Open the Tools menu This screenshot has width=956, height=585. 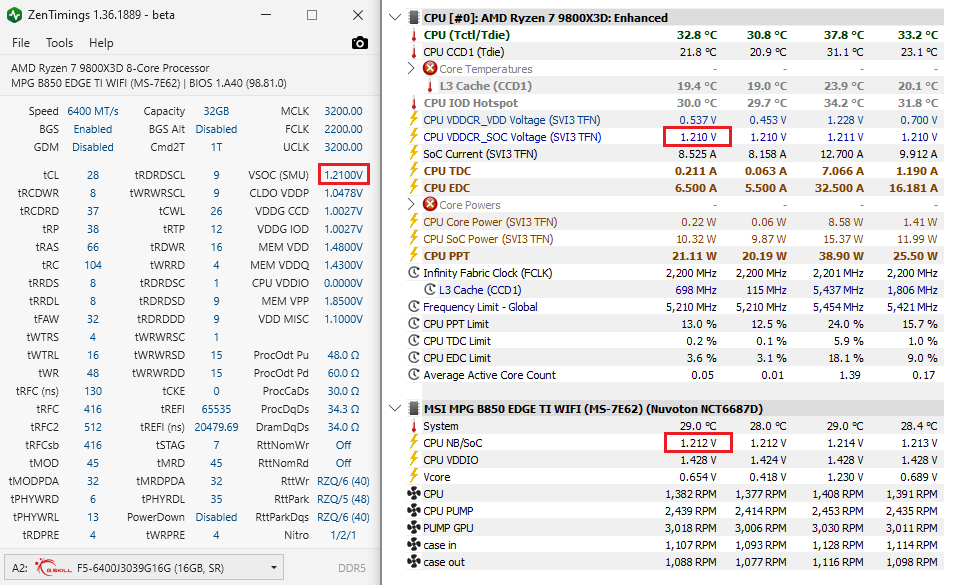click(59, 43)
